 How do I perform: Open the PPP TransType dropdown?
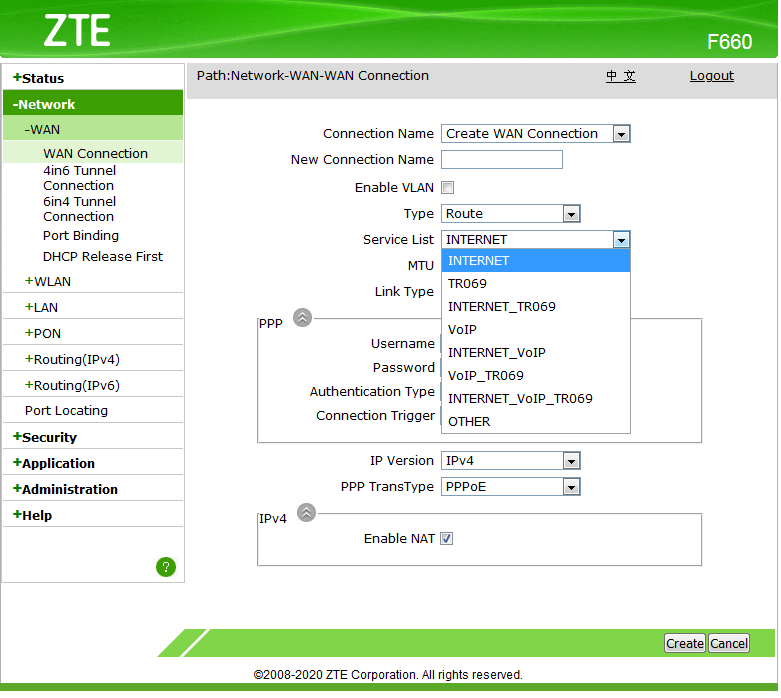511,487
